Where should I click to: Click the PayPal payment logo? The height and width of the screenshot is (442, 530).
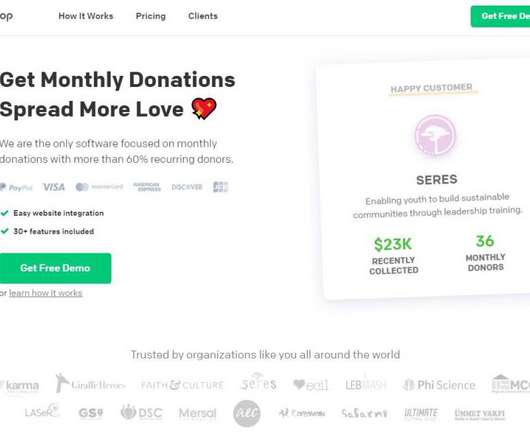click(16, 187)
